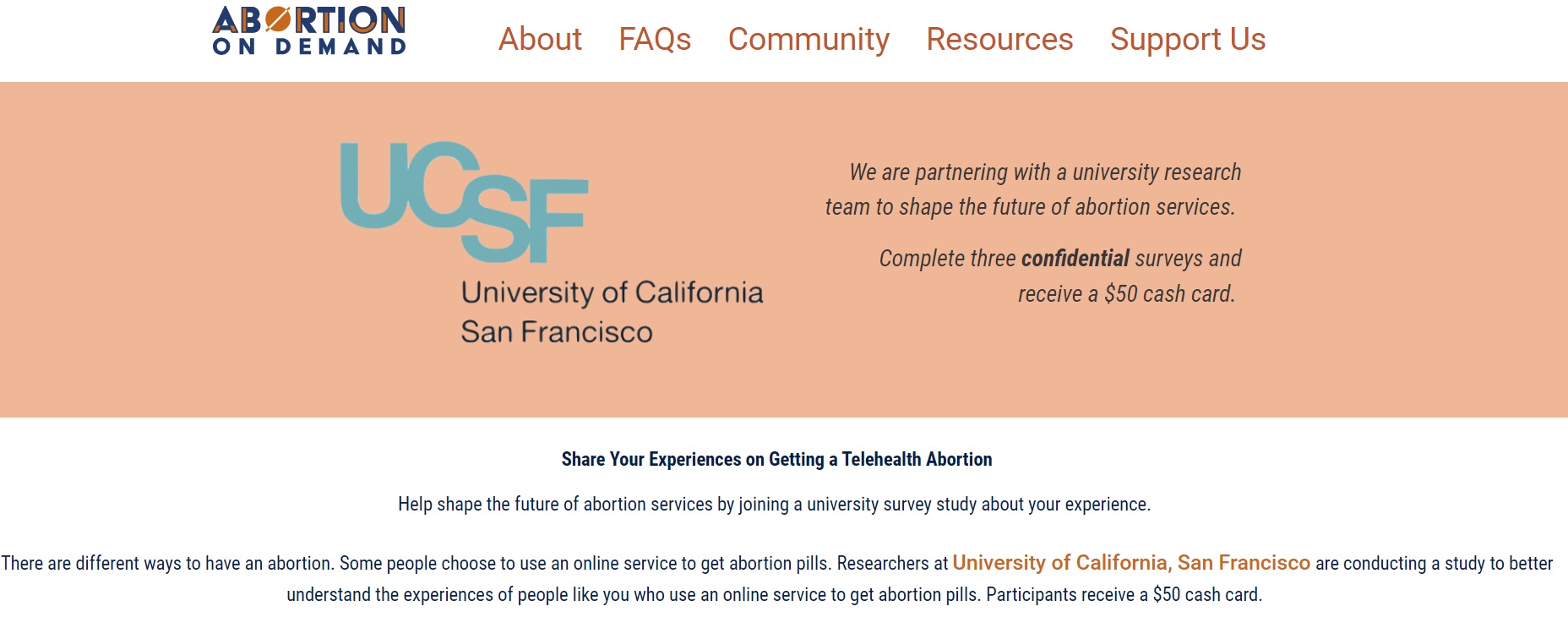The image size is (1568, 639).
Task: Click the Abortion On Demand logo
Action: [309, 30]
